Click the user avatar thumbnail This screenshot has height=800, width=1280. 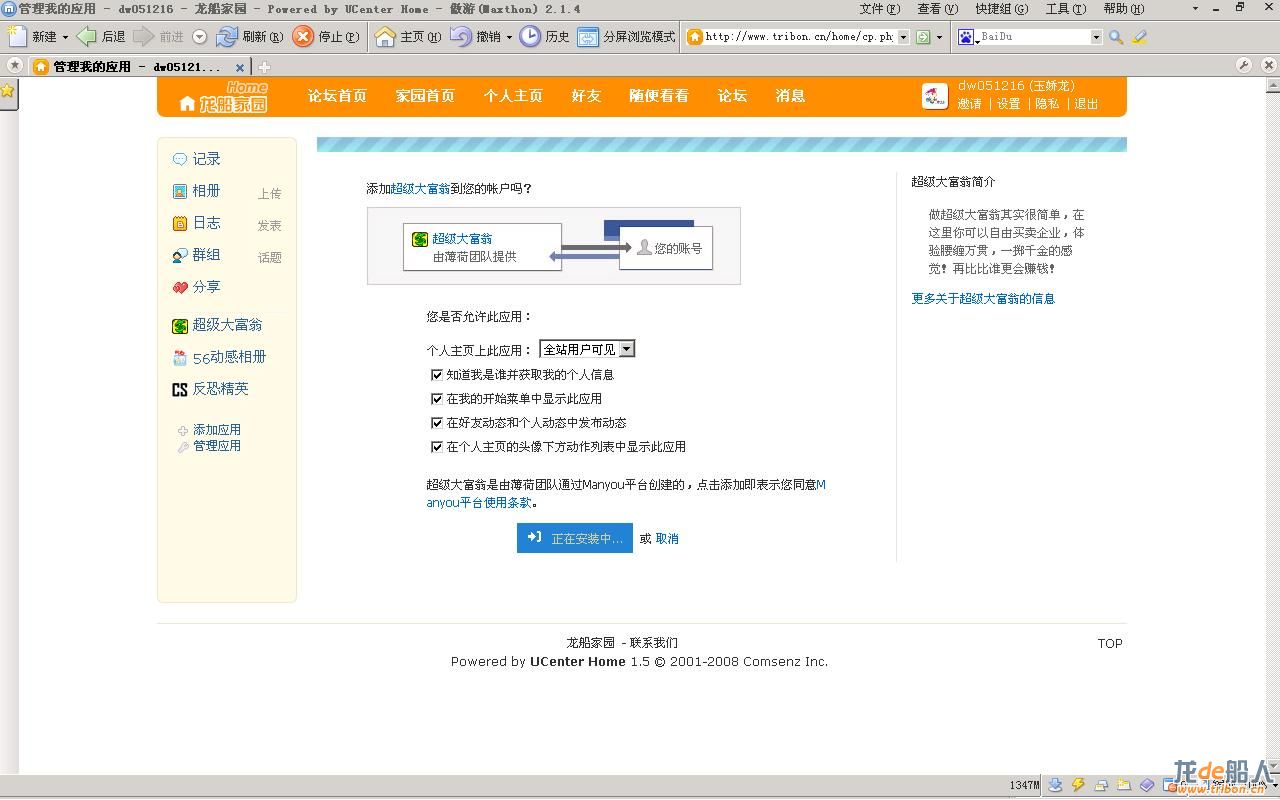[935, 96]
